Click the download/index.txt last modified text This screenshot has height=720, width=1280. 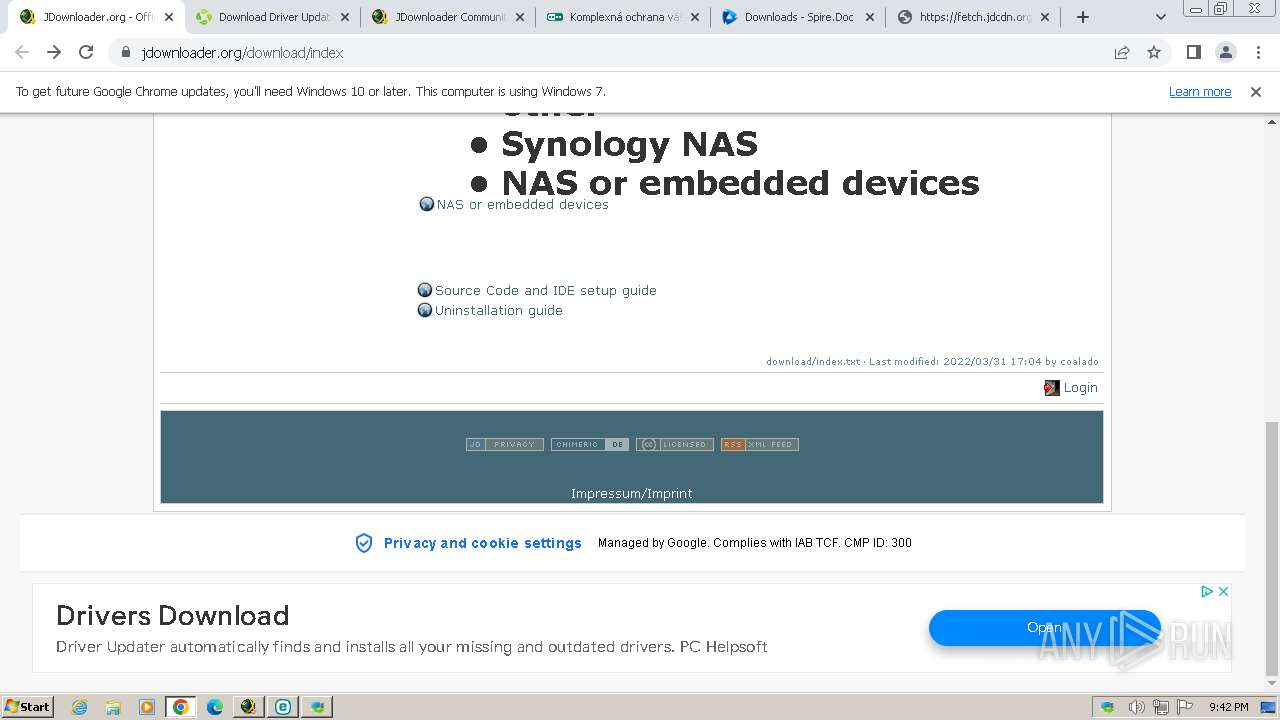[932, 361]
